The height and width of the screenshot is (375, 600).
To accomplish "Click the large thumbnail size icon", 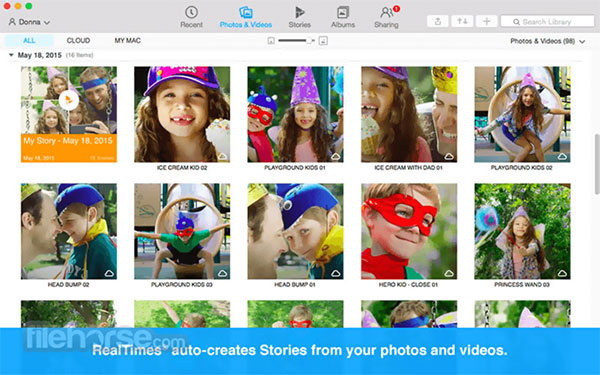I will point(323,41).
